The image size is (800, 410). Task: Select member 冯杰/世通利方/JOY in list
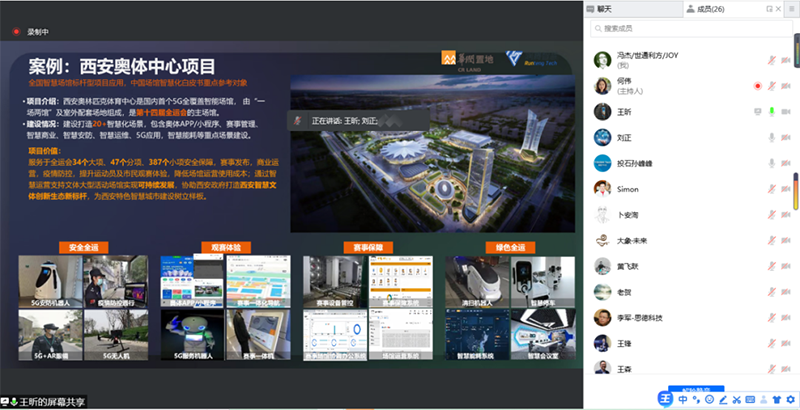pos(691,60)
